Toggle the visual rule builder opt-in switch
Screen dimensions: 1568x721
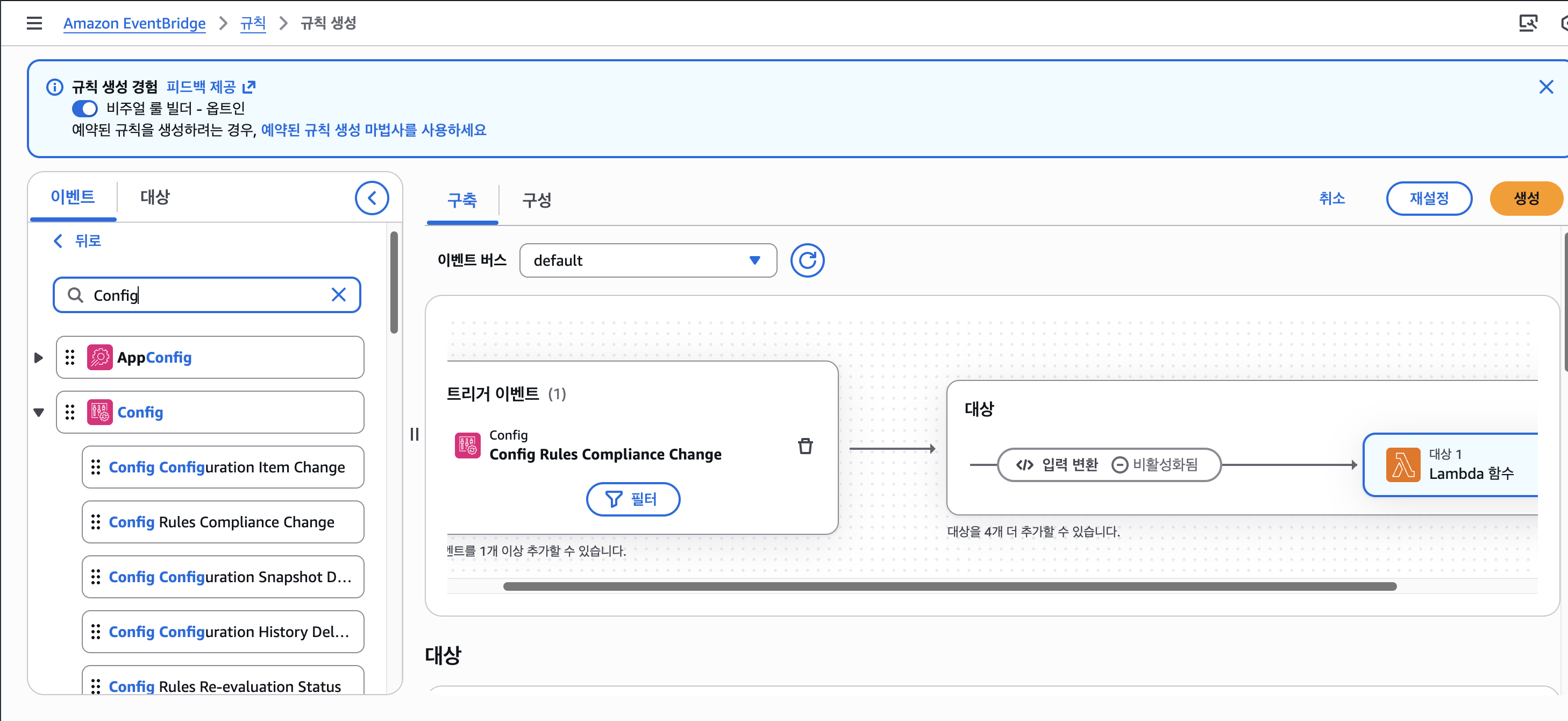pyautogui.click(x=84, y=109)
